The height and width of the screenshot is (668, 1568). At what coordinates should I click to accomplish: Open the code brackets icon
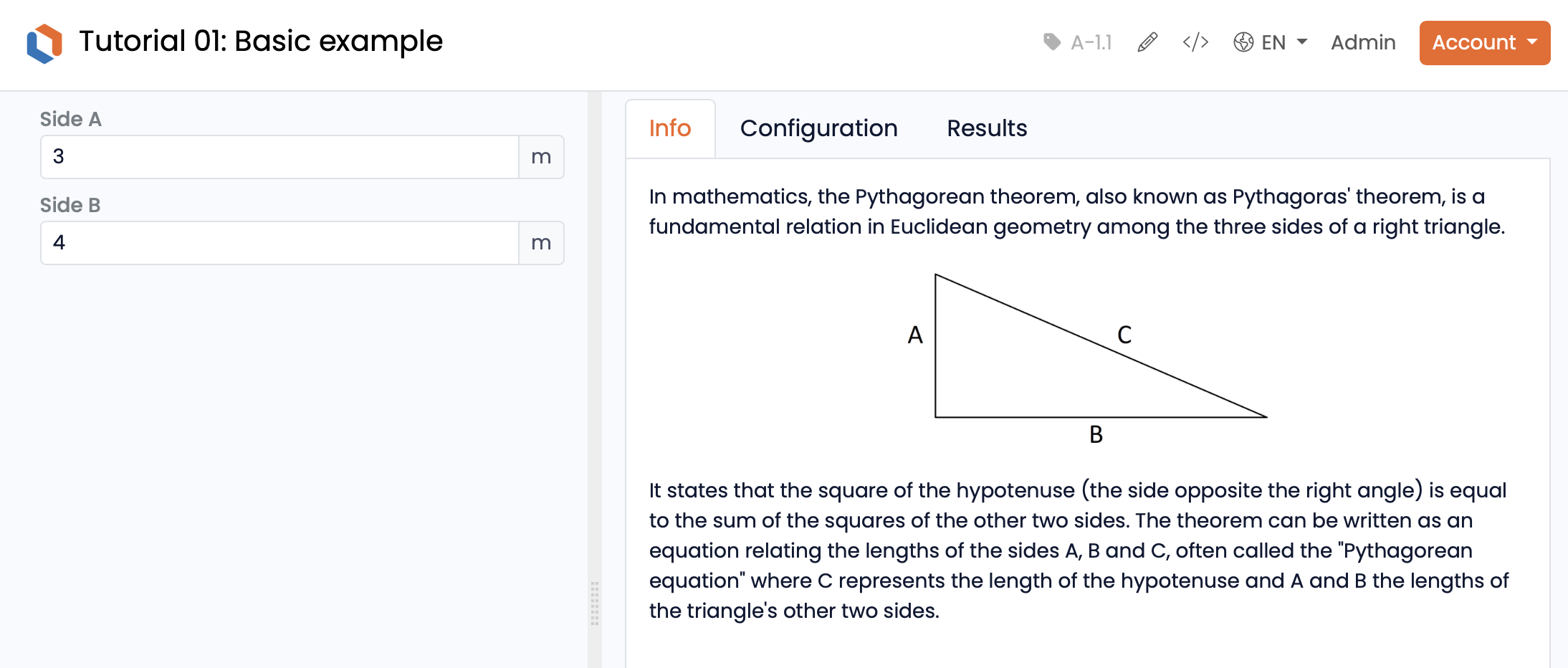[x=1195, y=42]
